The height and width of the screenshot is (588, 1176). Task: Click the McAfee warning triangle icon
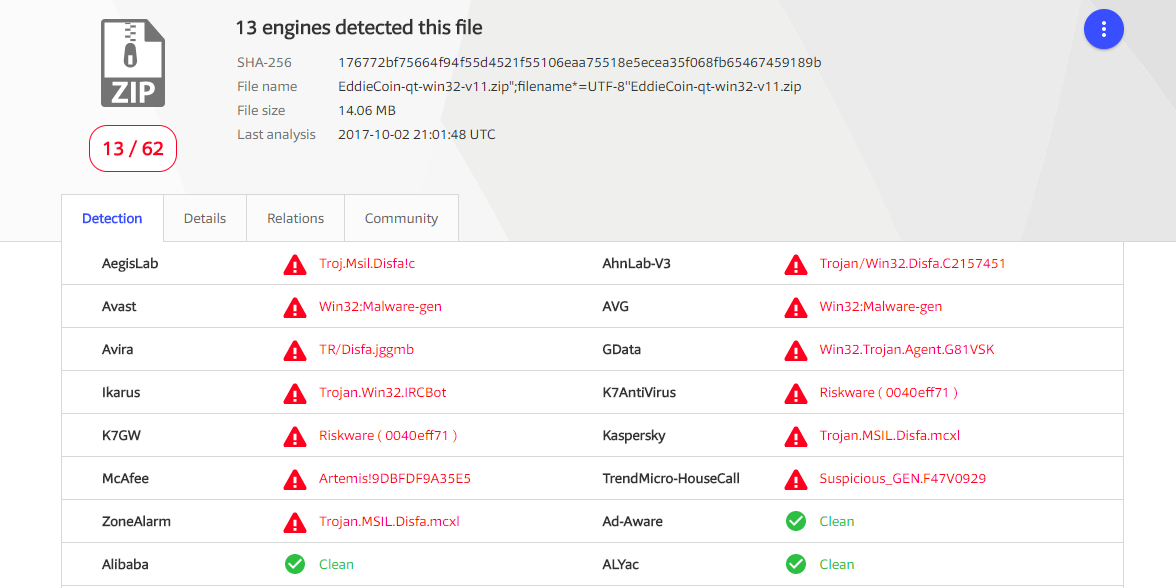295,478
